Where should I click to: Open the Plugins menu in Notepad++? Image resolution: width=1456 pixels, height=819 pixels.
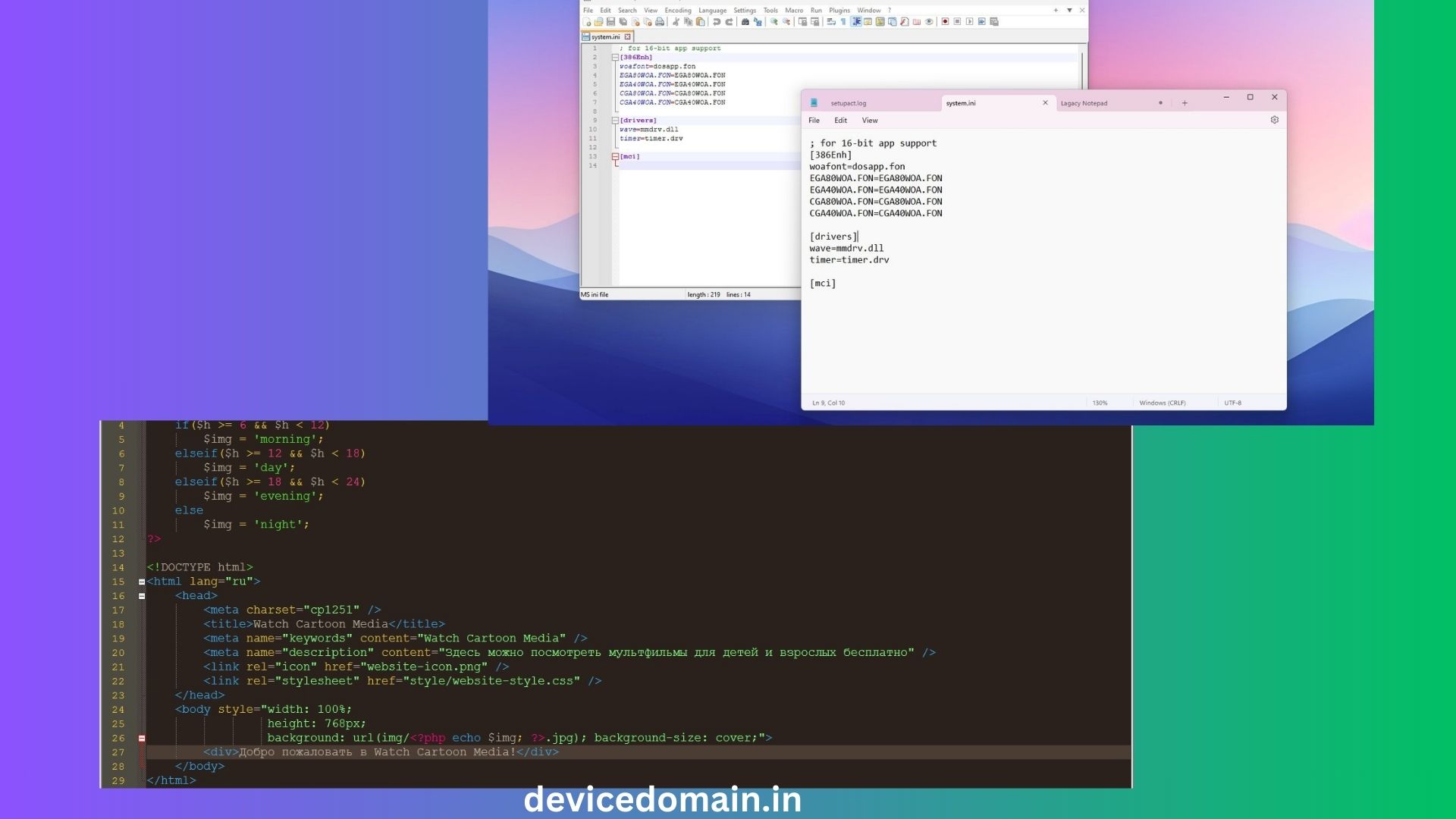pos(839,10)
